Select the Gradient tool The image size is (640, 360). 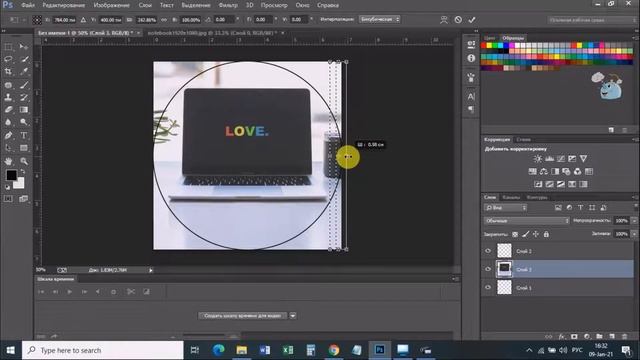click(x=24, y=109)
